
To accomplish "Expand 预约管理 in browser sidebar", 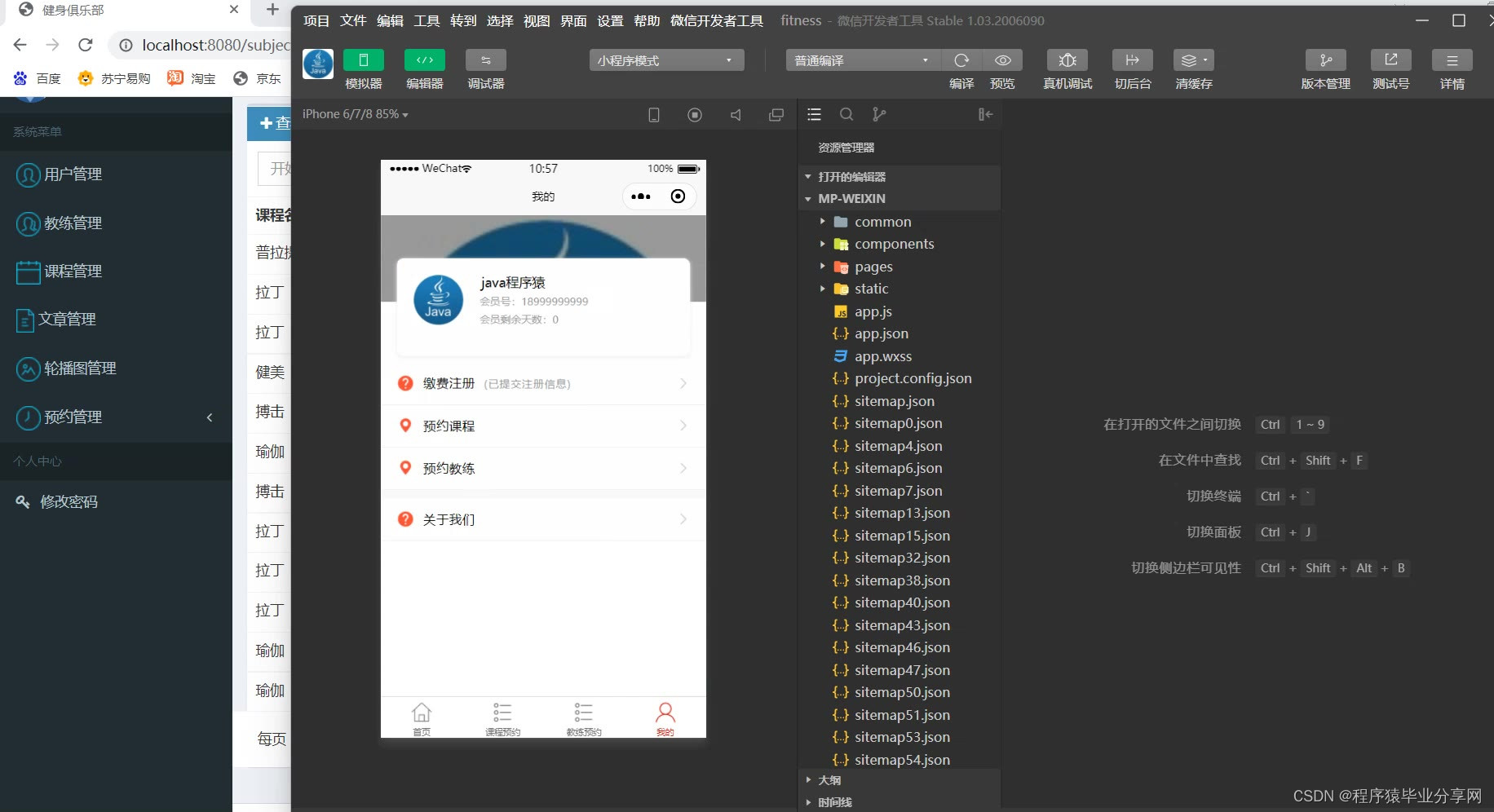I will coord(116,417).
